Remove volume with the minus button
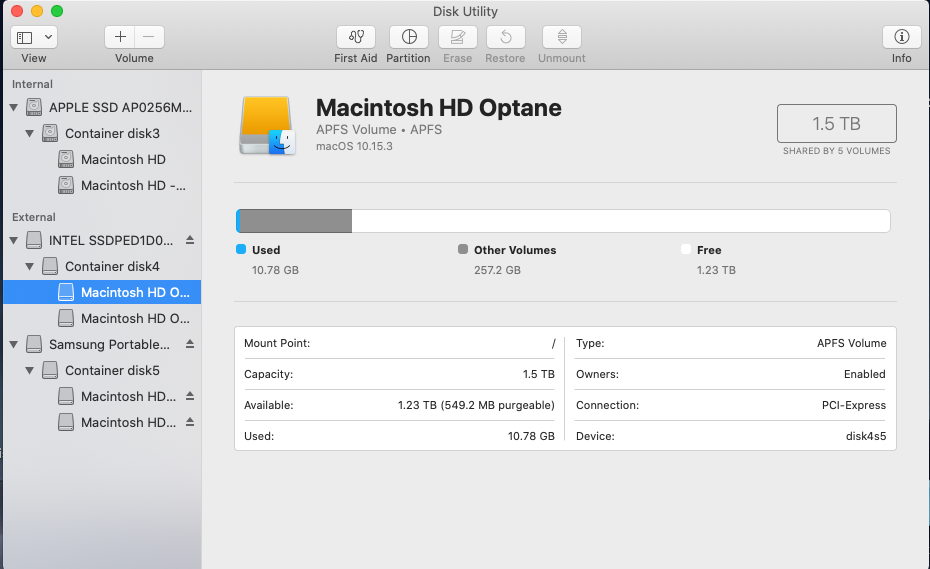 pyautogui.click(x=149, y=37)
